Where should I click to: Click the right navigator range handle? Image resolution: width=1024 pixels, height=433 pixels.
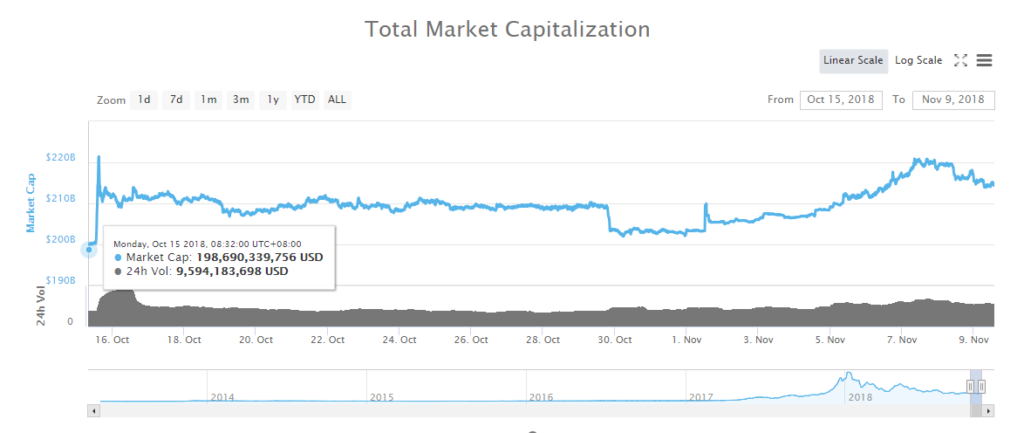pos(982,386)
